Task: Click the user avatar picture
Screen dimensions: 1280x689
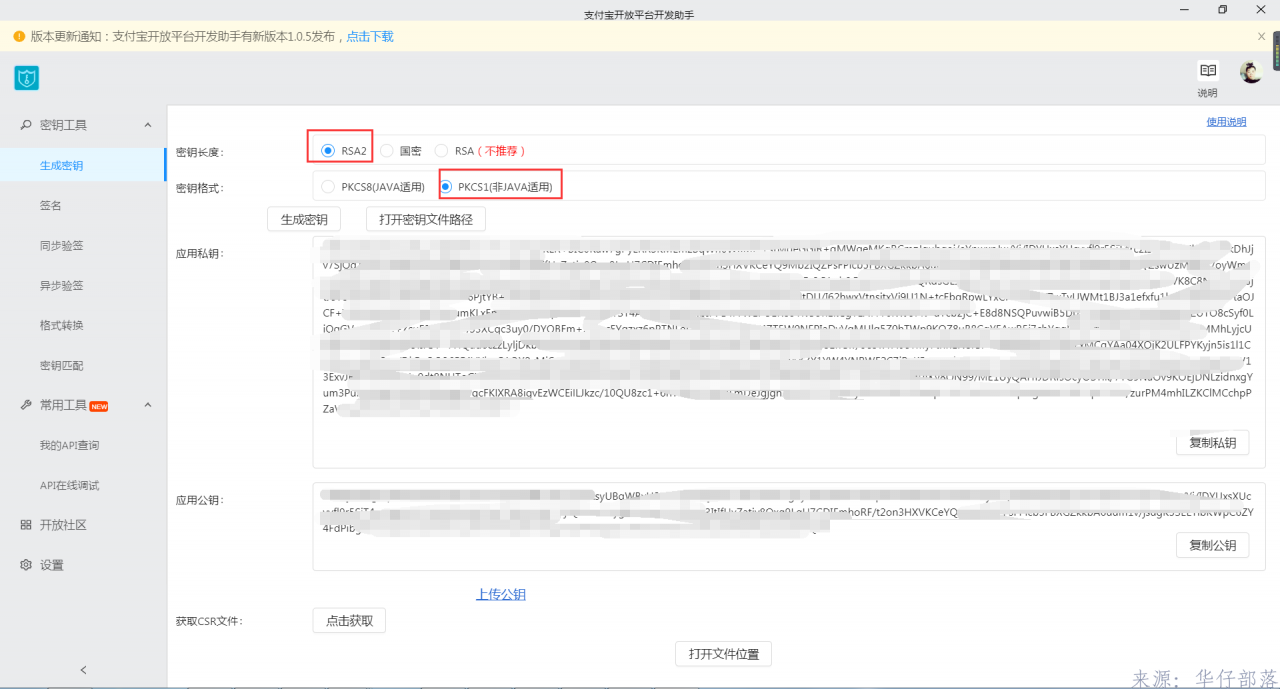Action: click(1250, 72)
